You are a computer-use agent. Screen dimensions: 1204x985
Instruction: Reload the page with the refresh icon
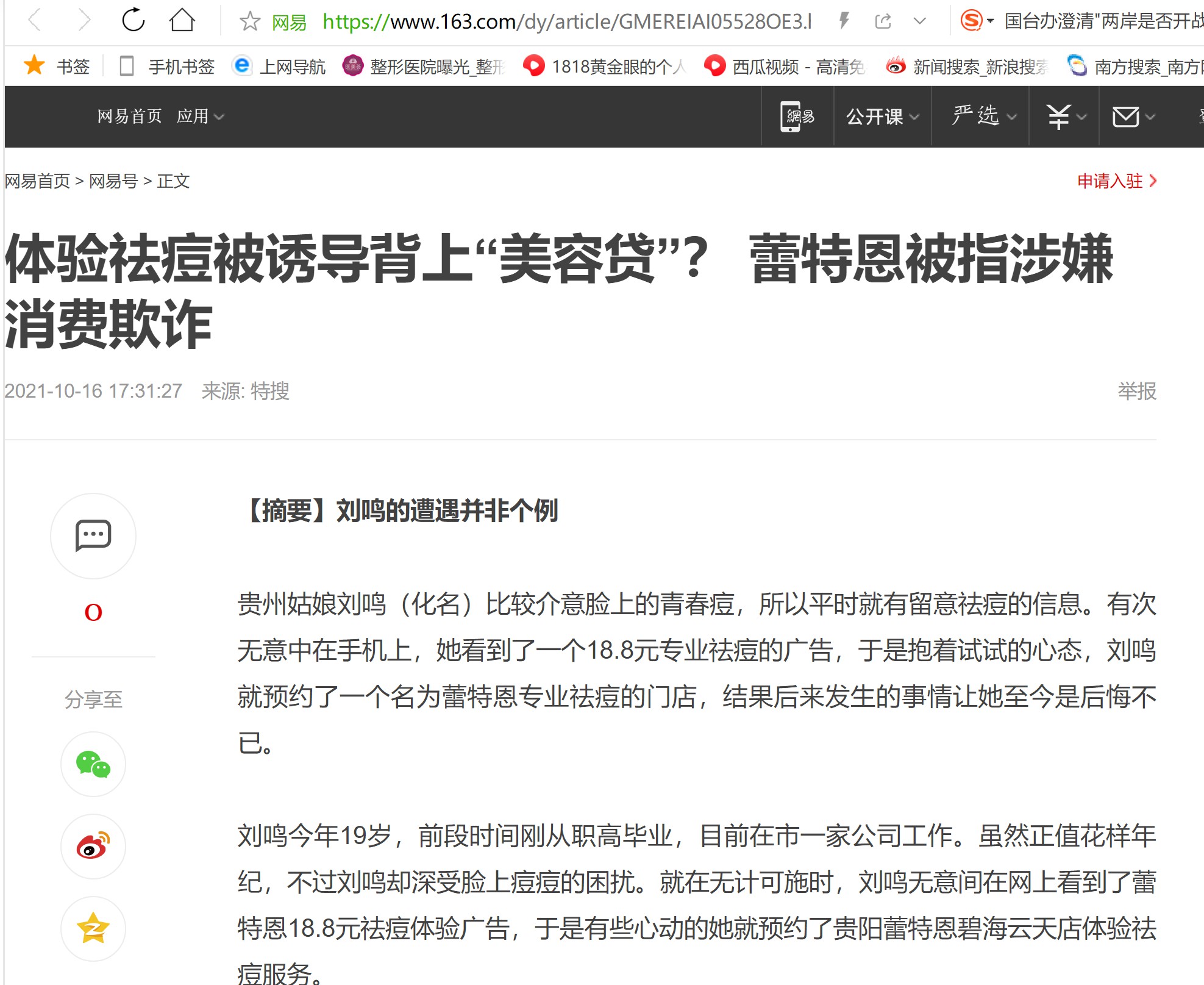coord(133,20)
